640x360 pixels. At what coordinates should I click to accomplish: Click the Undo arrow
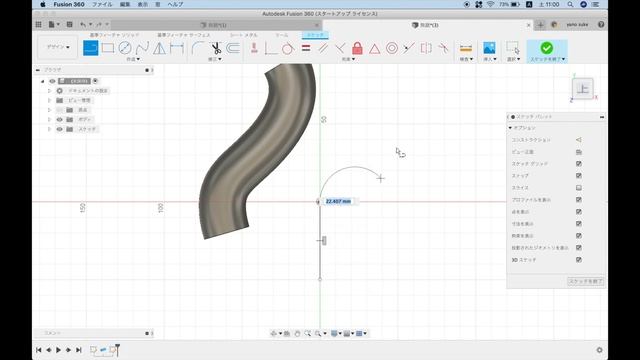83,24
